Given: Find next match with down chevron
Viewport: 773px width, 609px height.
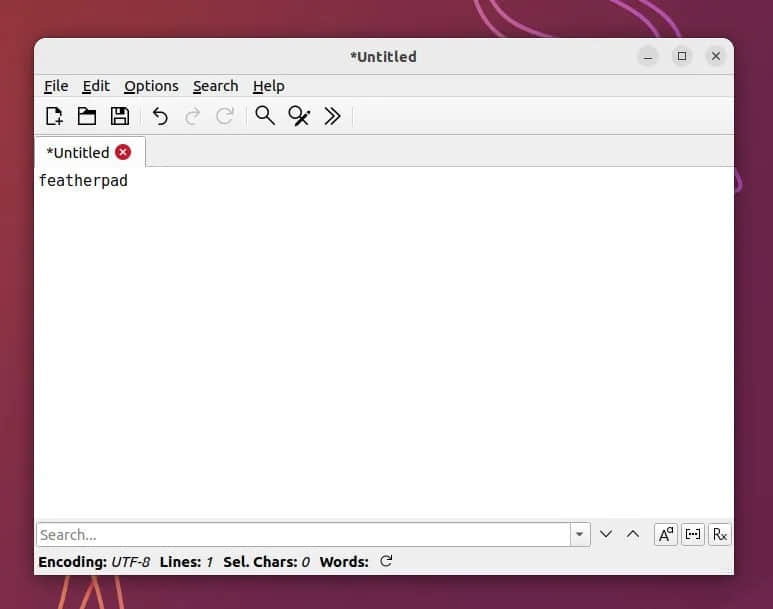Looking at the screenshot, I should [x=606, y=534].
